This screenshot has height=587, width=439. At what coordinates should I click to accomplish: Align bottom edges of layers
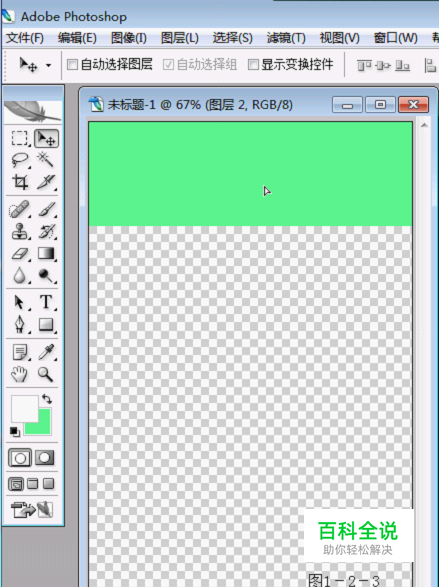(x=402, y=66)
